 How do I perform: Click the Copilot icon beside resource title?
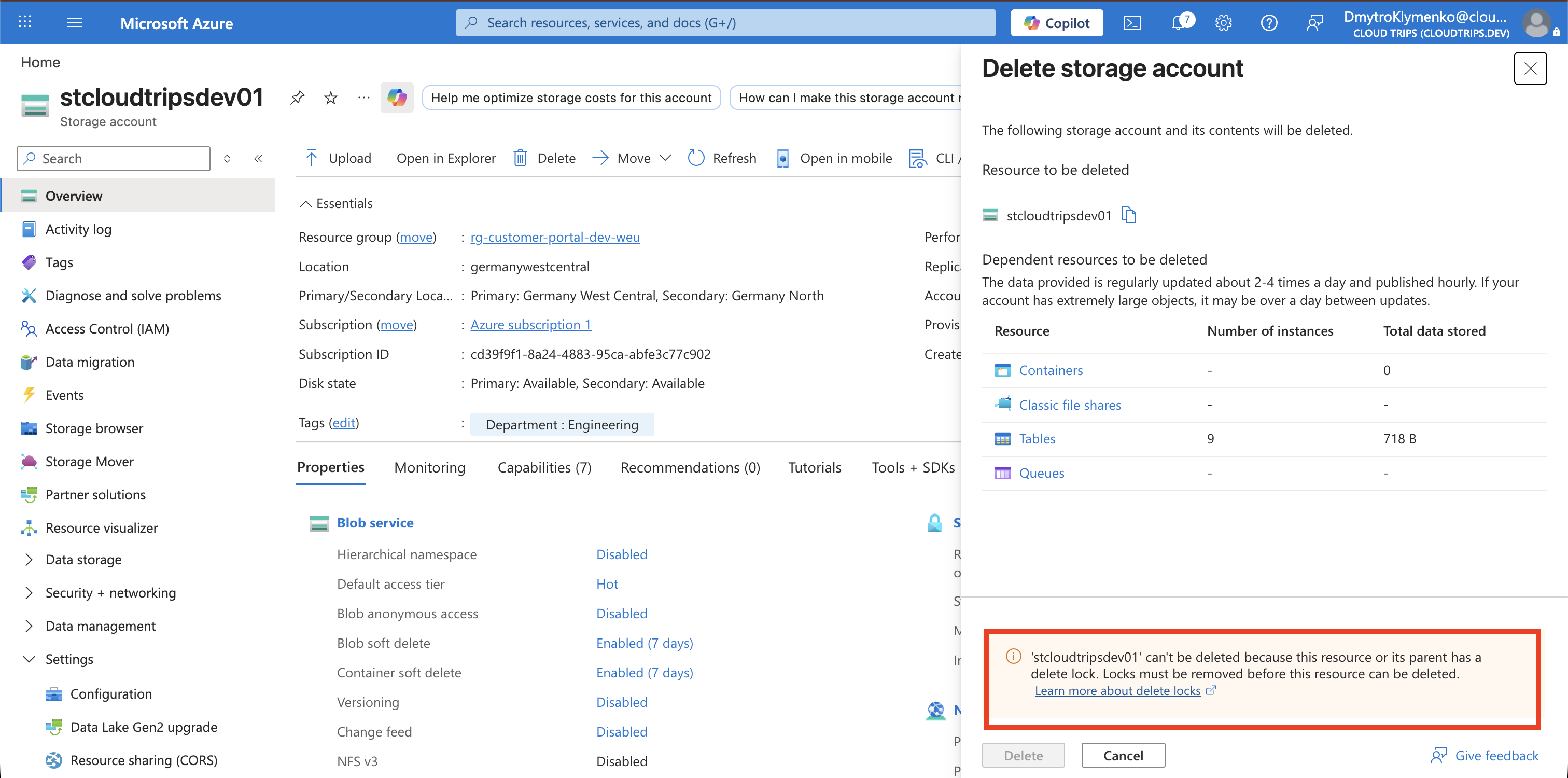pyautogui.click(x=397, y=98)
